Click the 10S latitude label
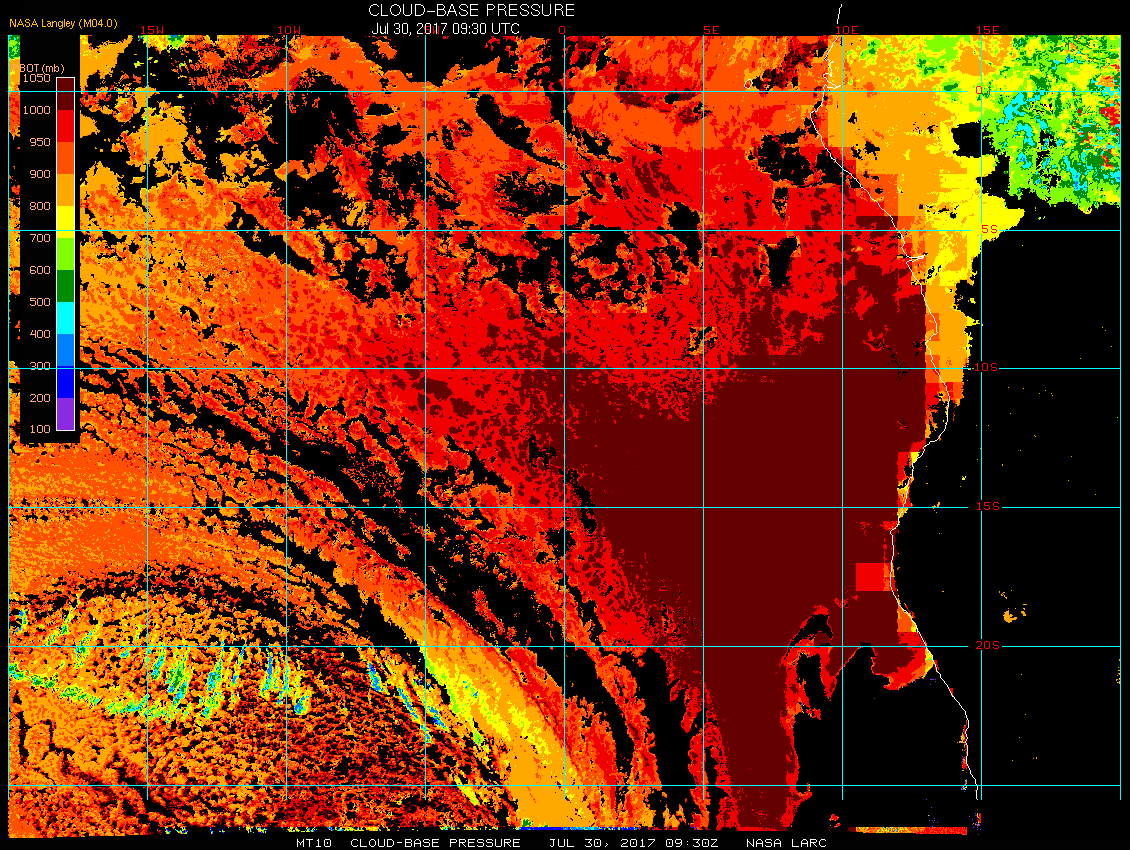The height and width of the screenshot is (850, 1130). click(986, 368)
